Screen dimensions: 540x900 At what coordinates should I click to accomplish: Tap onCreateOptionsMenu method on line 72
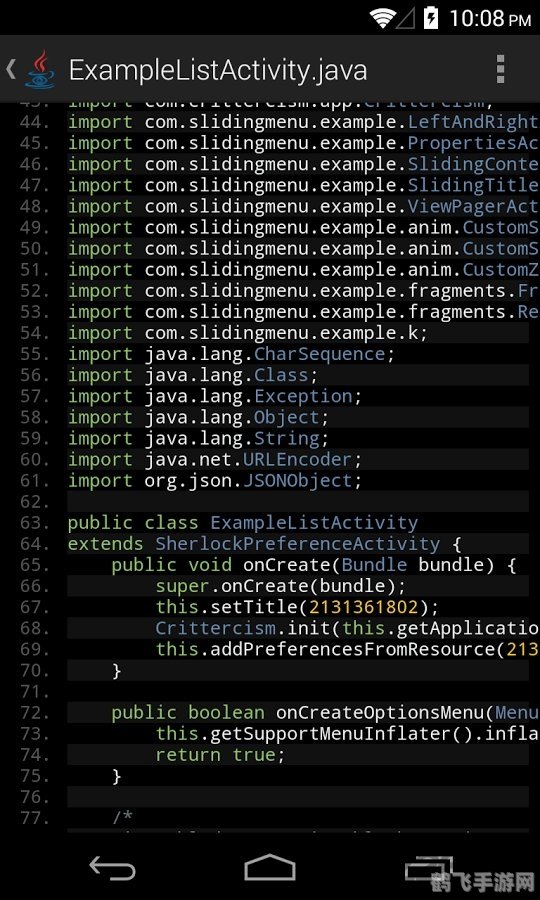pos(380,713)
